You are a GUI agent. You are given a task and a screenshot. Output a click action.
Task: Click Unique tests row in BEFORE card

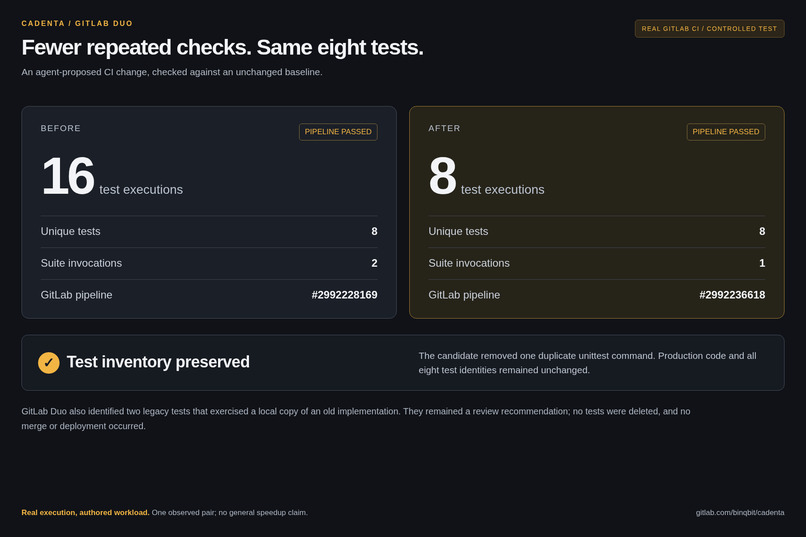pos(209,232)
